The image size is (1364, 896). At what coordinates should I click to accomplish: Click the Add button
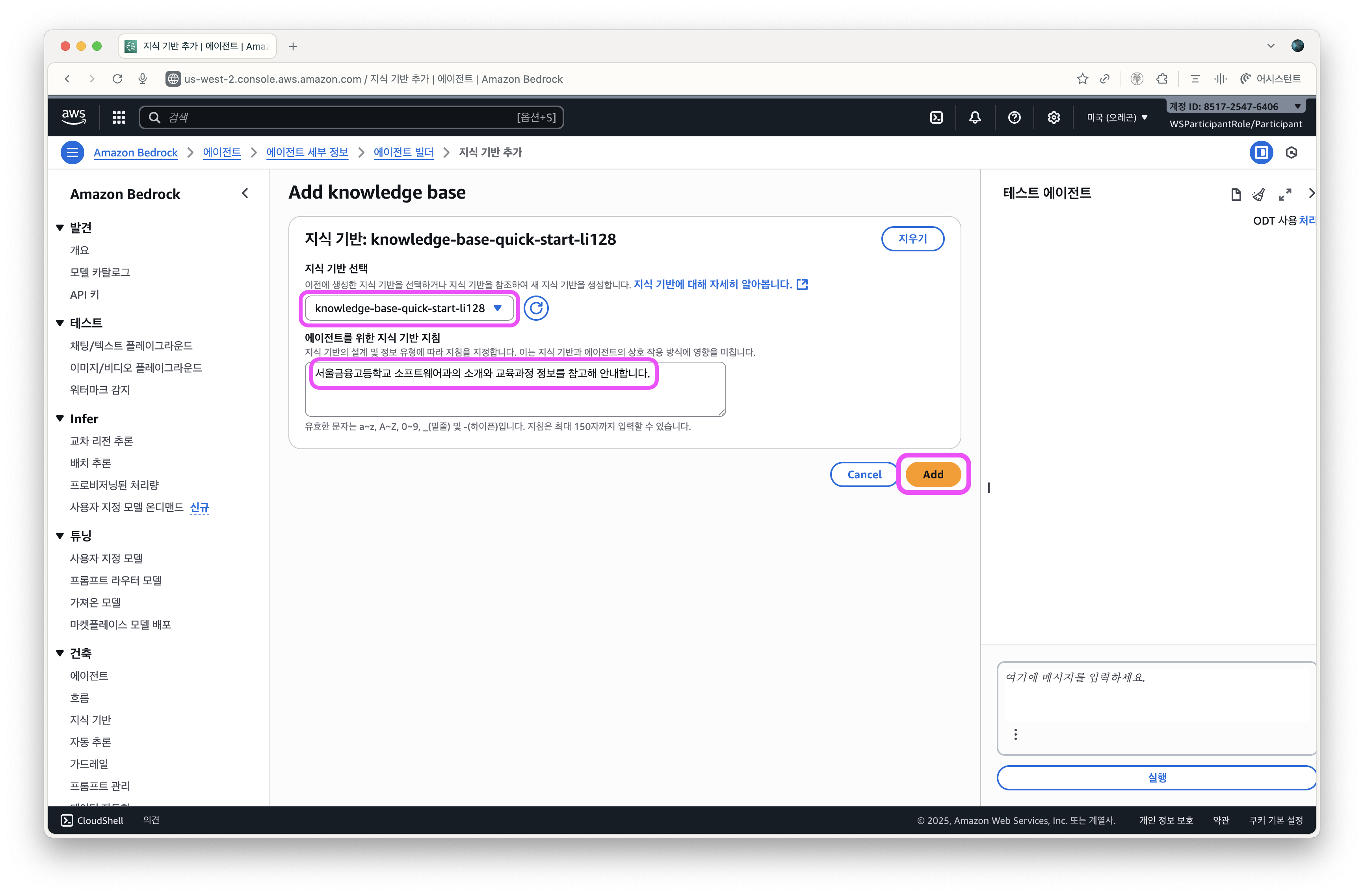click(933, 474)
